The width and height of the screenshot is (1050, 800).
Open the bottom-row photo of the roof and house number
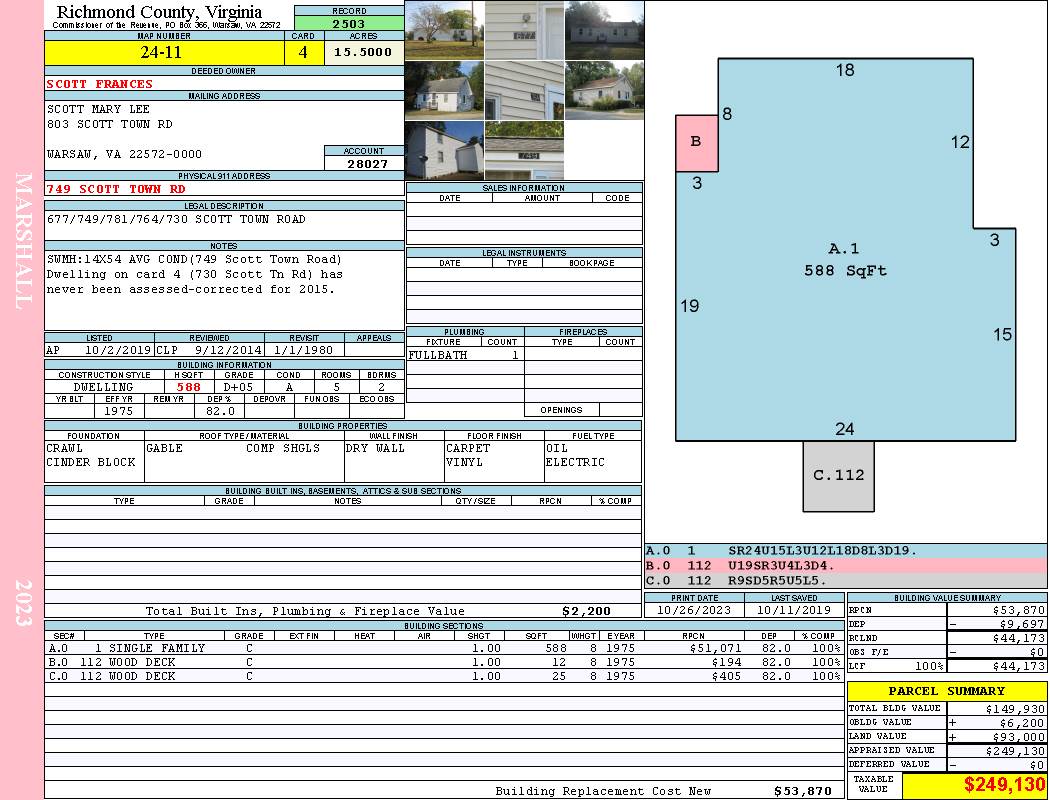pyautogui.click(x=524, y=150)
